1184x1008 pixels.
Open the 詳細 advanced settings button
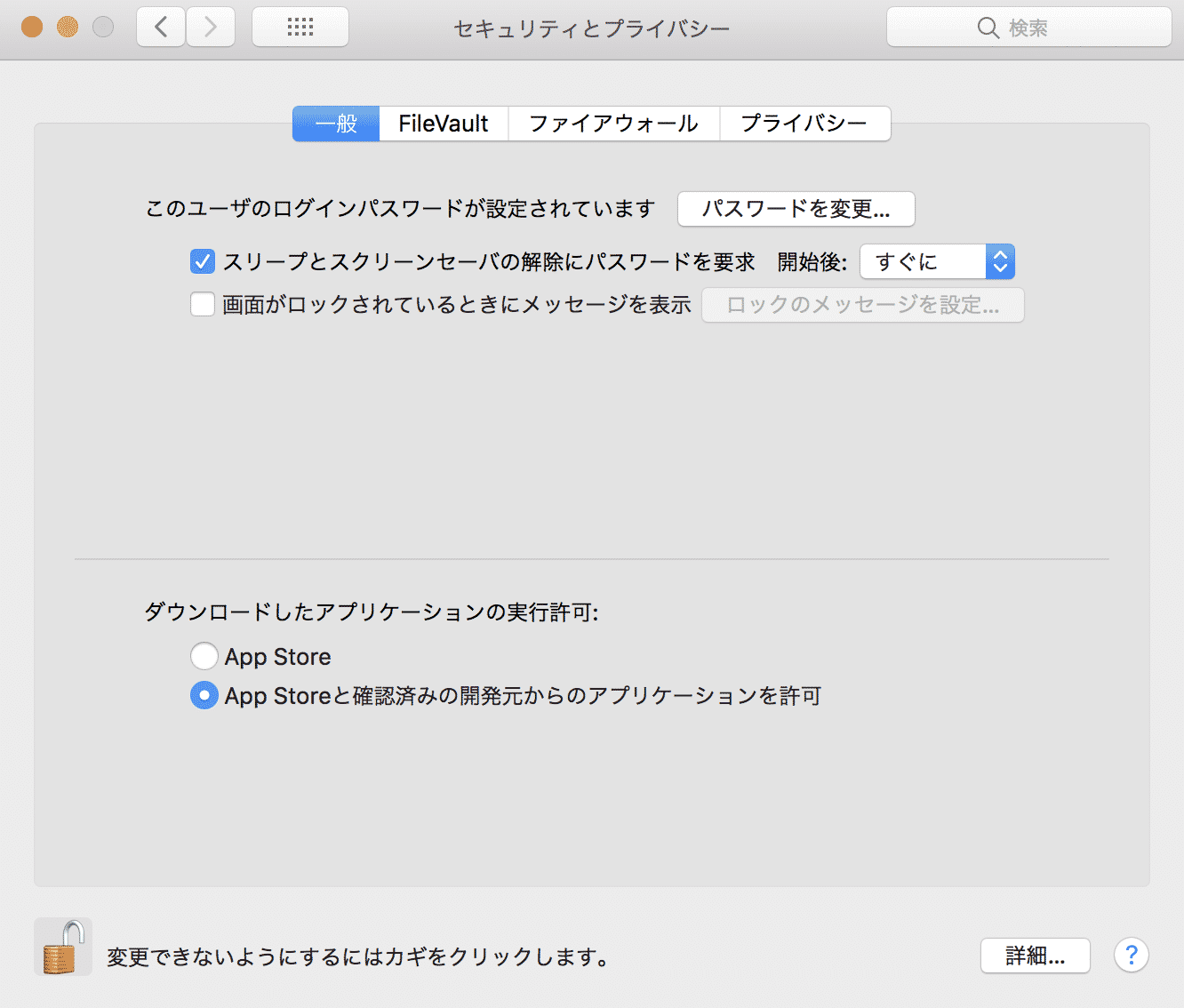tap(1036, 956)
